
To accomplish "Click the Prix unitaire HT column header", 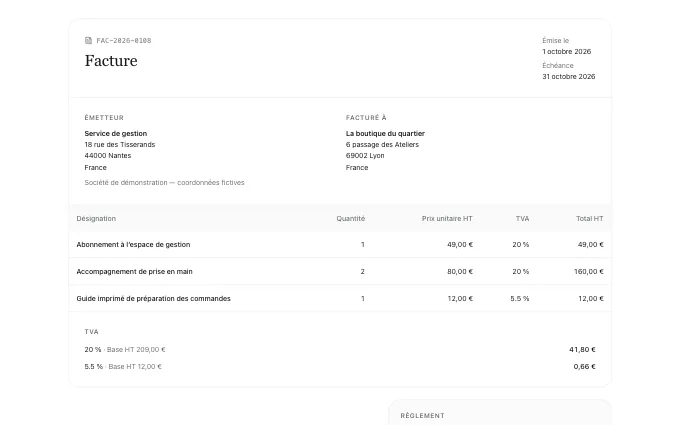I will (x=447, y=219).
